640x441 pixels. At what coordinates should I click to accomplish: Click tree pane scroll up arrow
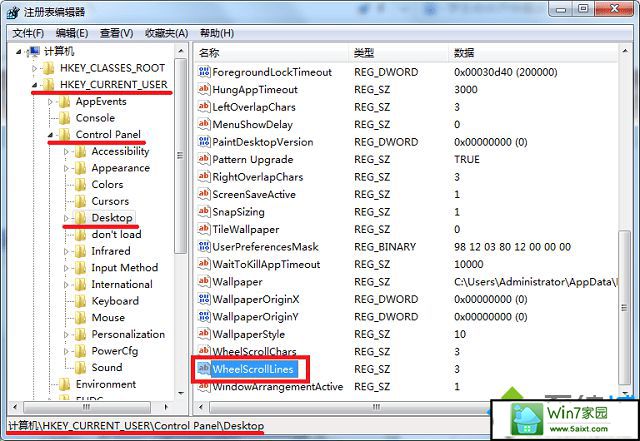pos(180,51)
